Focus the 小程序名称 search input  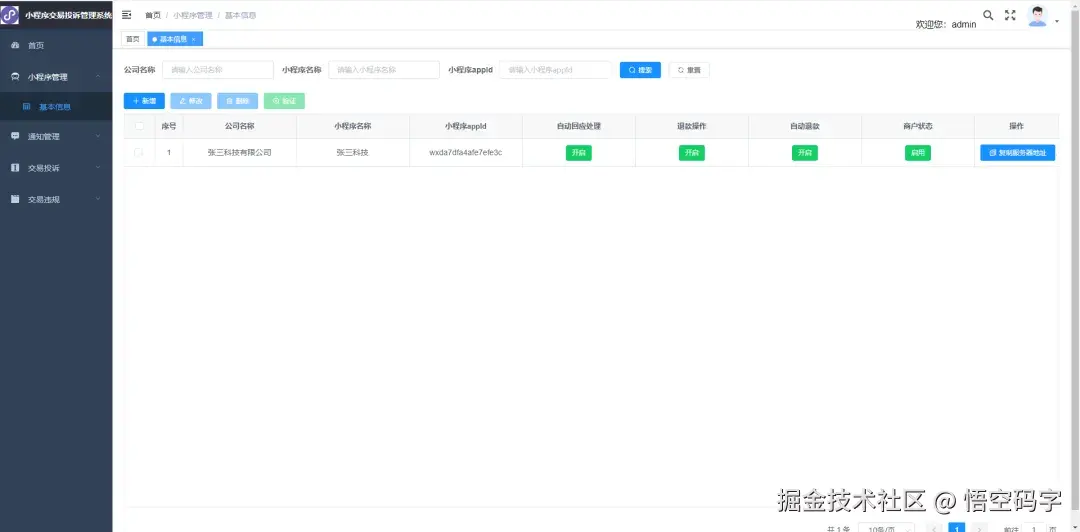[384, 70]
